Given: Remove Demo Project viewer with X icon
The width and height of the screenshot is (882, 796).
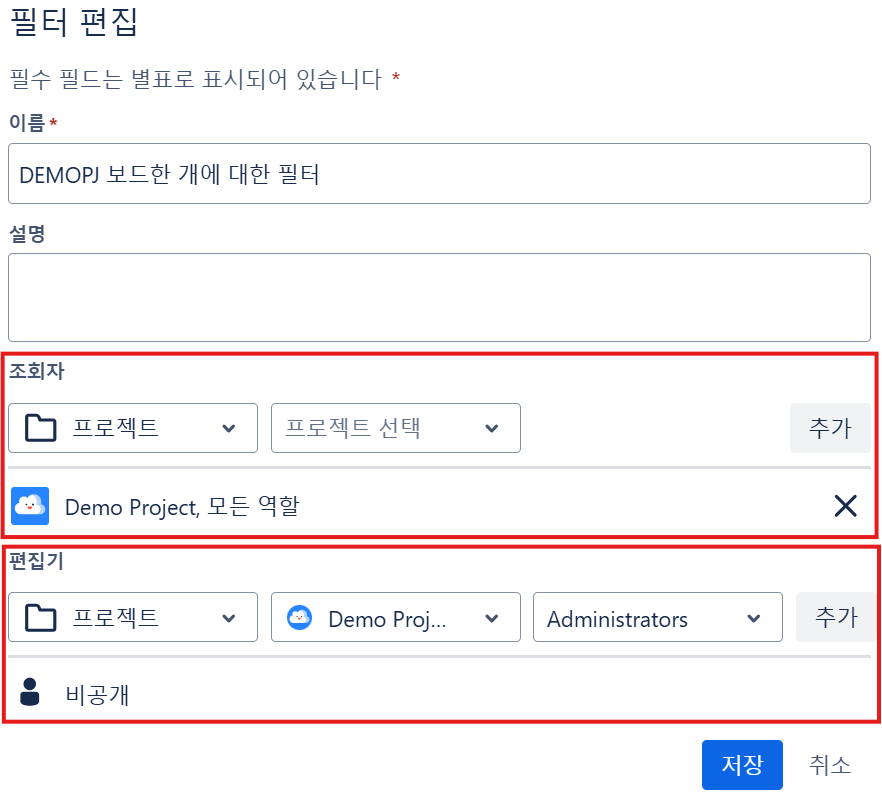Looking at the screenshot, I should pyautogui.click(x=845, y=506).
